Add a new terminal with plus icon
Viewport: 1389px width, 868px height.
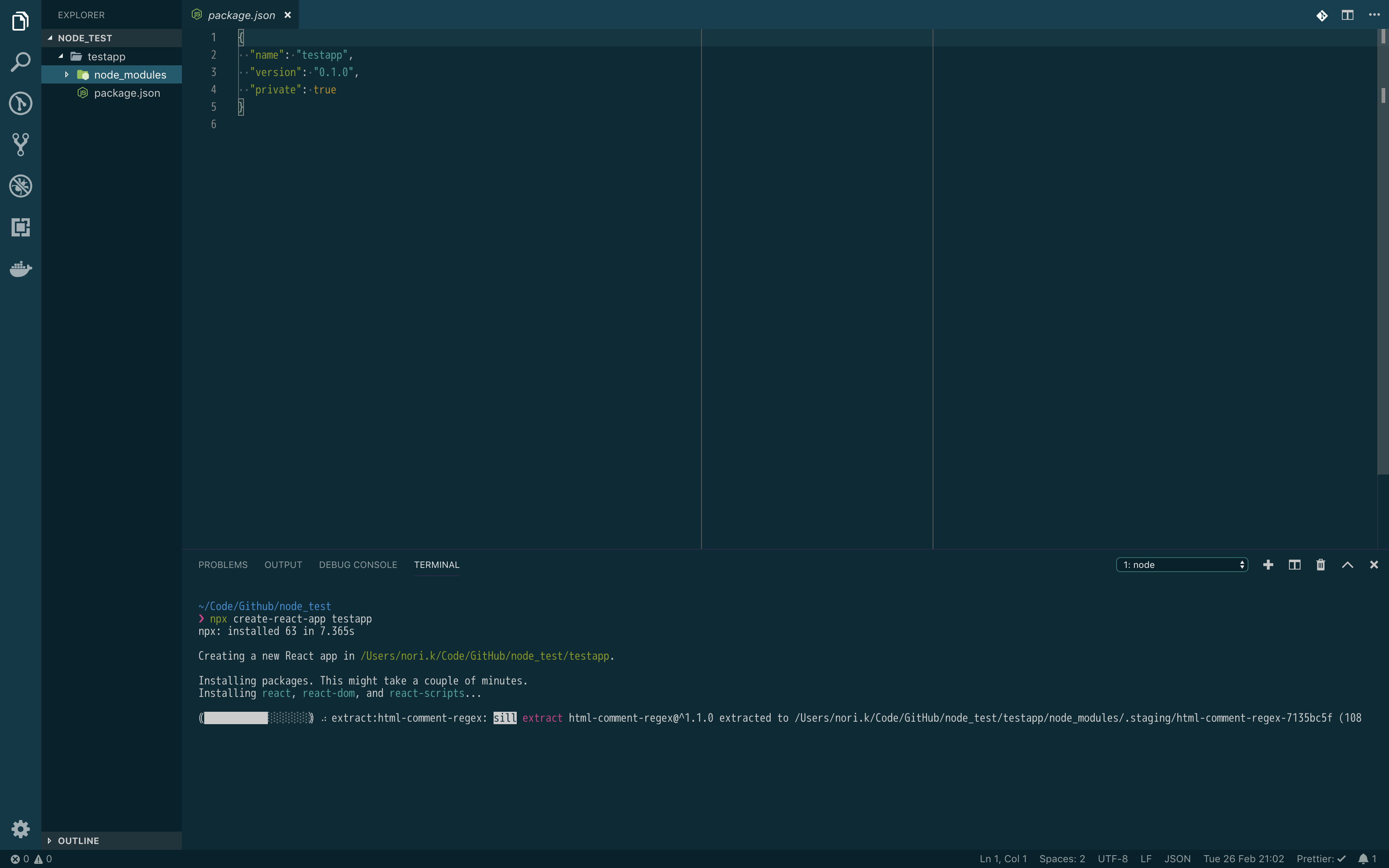pos(1268,565)
